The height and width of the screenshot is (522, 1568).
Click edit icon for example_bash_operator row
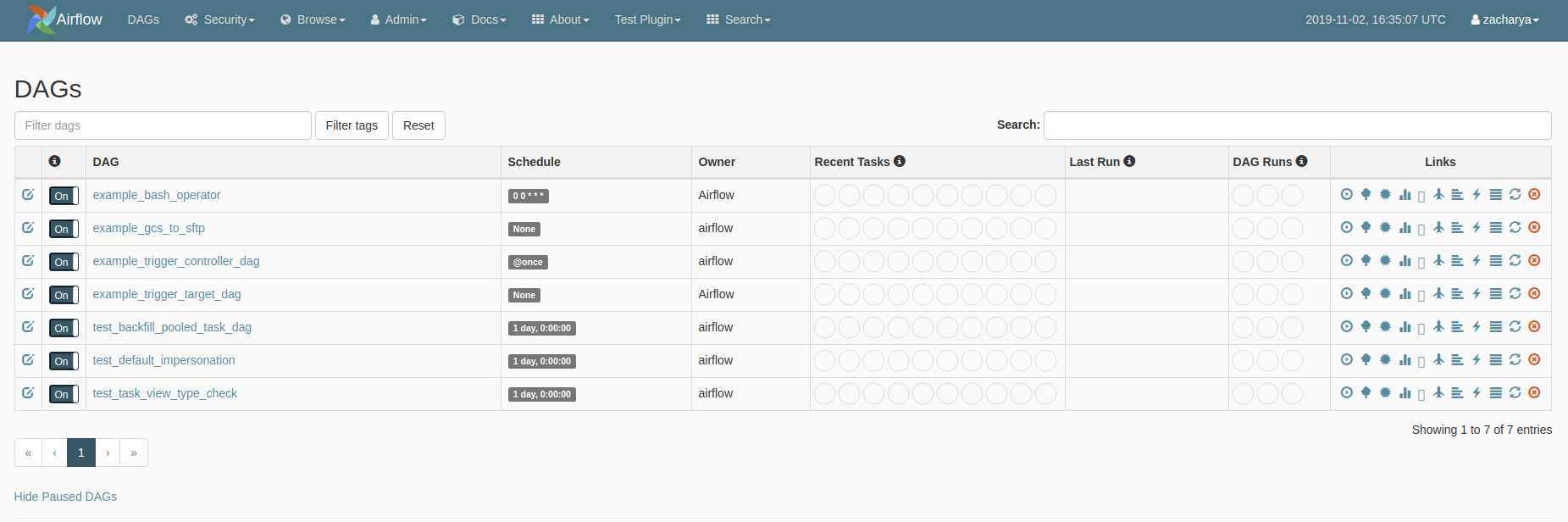(x=28, y=195)
